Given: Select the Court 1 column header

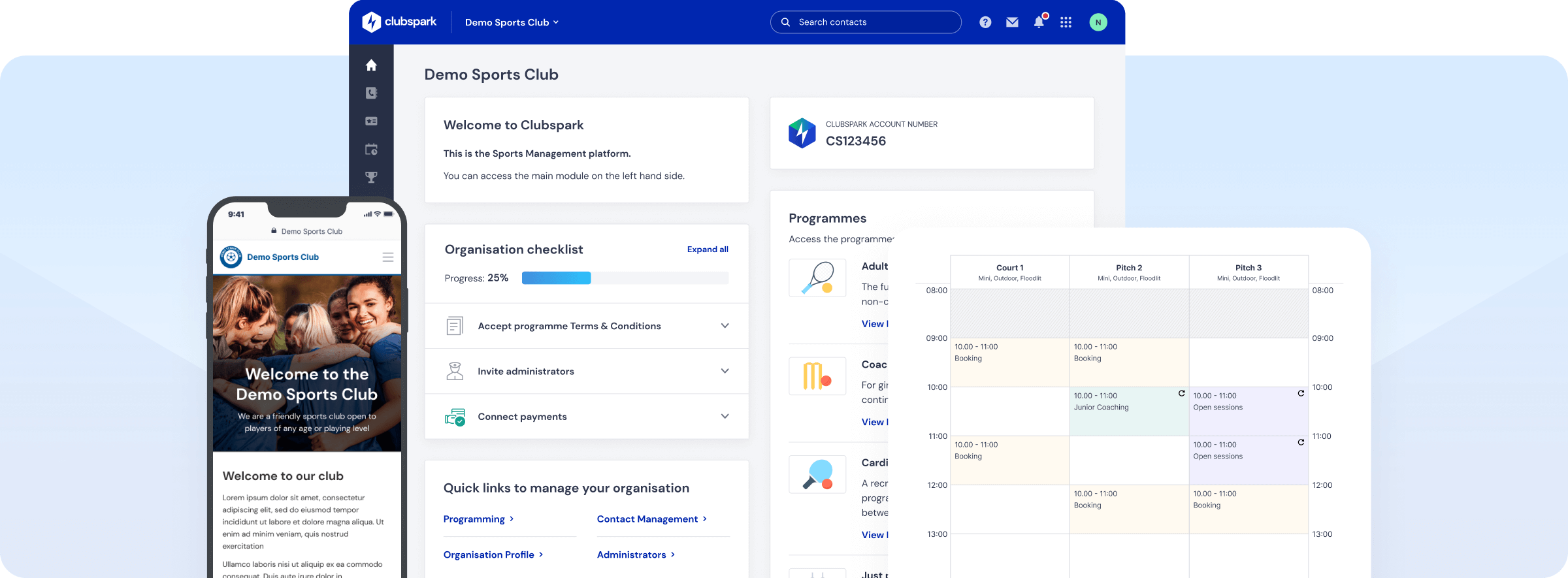Looking at the screenshot, I should (1010, 272).
